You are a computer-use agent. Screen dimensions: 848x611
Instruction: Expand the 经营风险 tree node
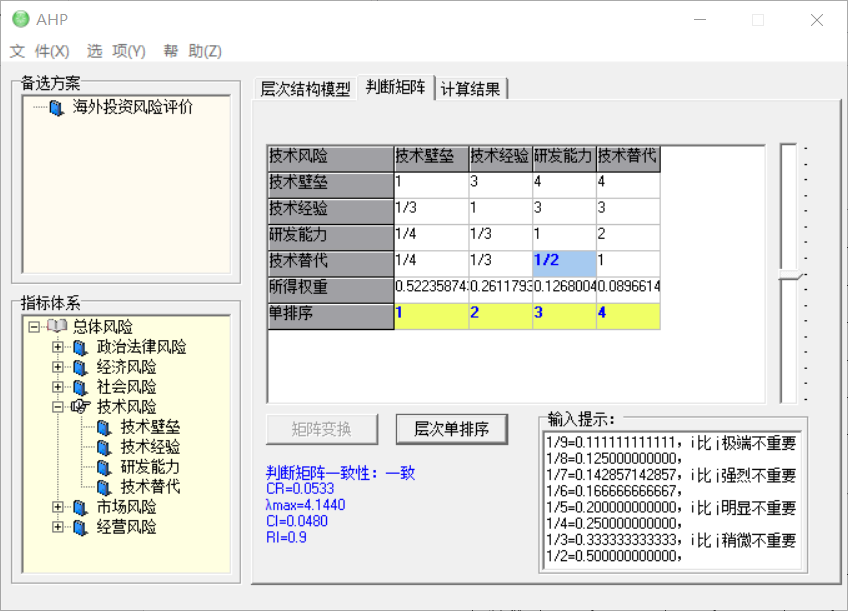58,527
